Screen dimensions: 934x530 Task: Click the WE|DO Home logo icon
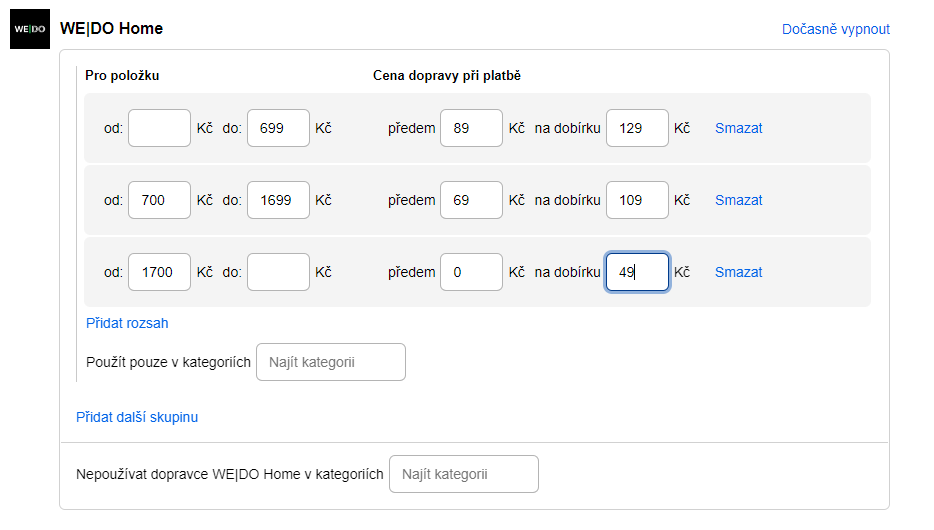30,29
